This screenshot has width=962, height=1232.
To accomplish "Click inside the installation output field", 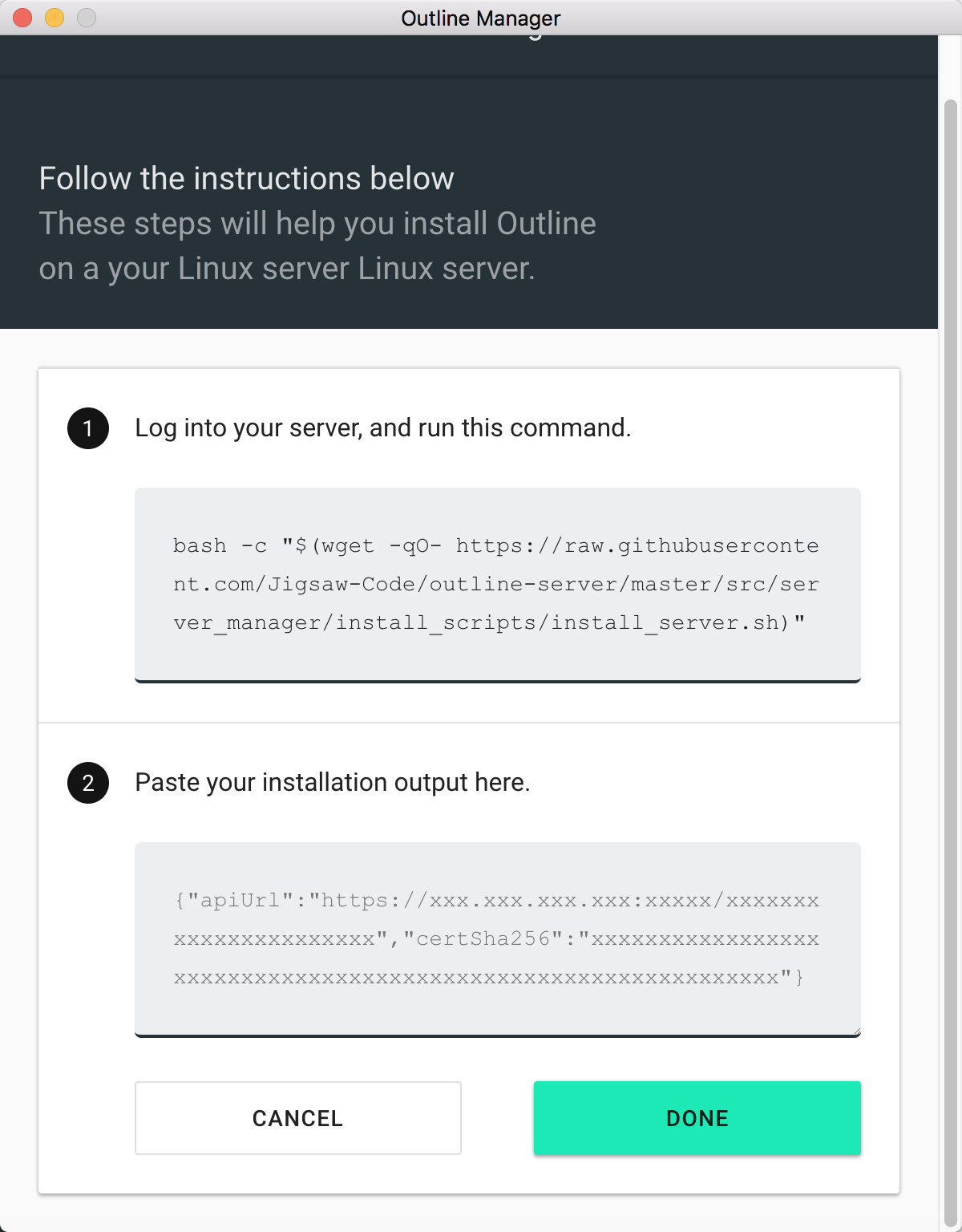I will 498,939.
